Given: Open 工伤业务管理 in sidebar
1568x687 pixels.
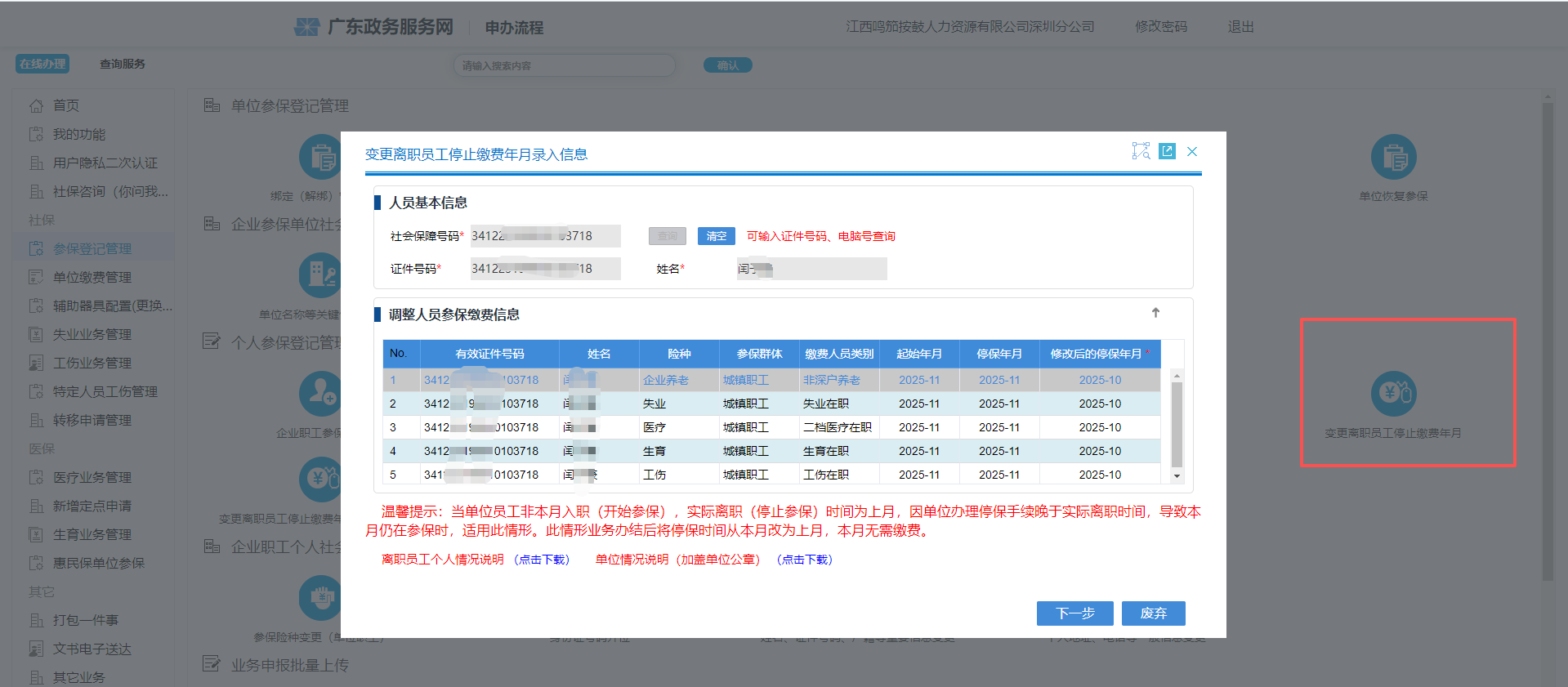Looking at the screenshot, I should point(92,363).
